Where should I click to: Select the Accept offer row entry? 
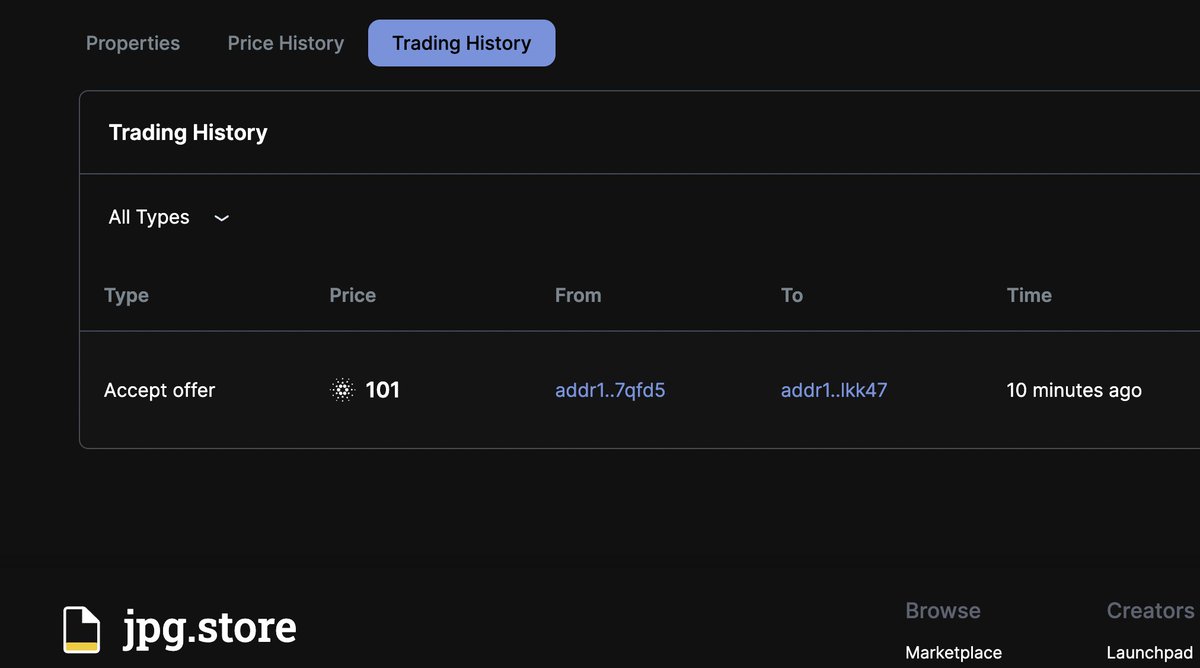(x=160, y=390)
